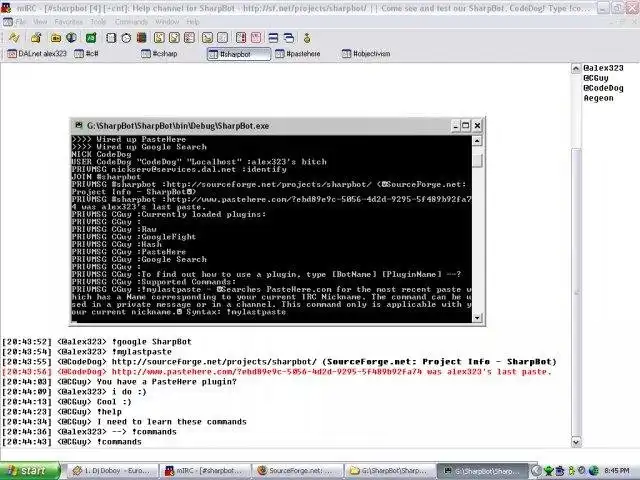Click the channel window icon left of the File menu
Image resolution: width=640 pixels, height=480 pixels.
pyautogui.click(x=8, y=22)
